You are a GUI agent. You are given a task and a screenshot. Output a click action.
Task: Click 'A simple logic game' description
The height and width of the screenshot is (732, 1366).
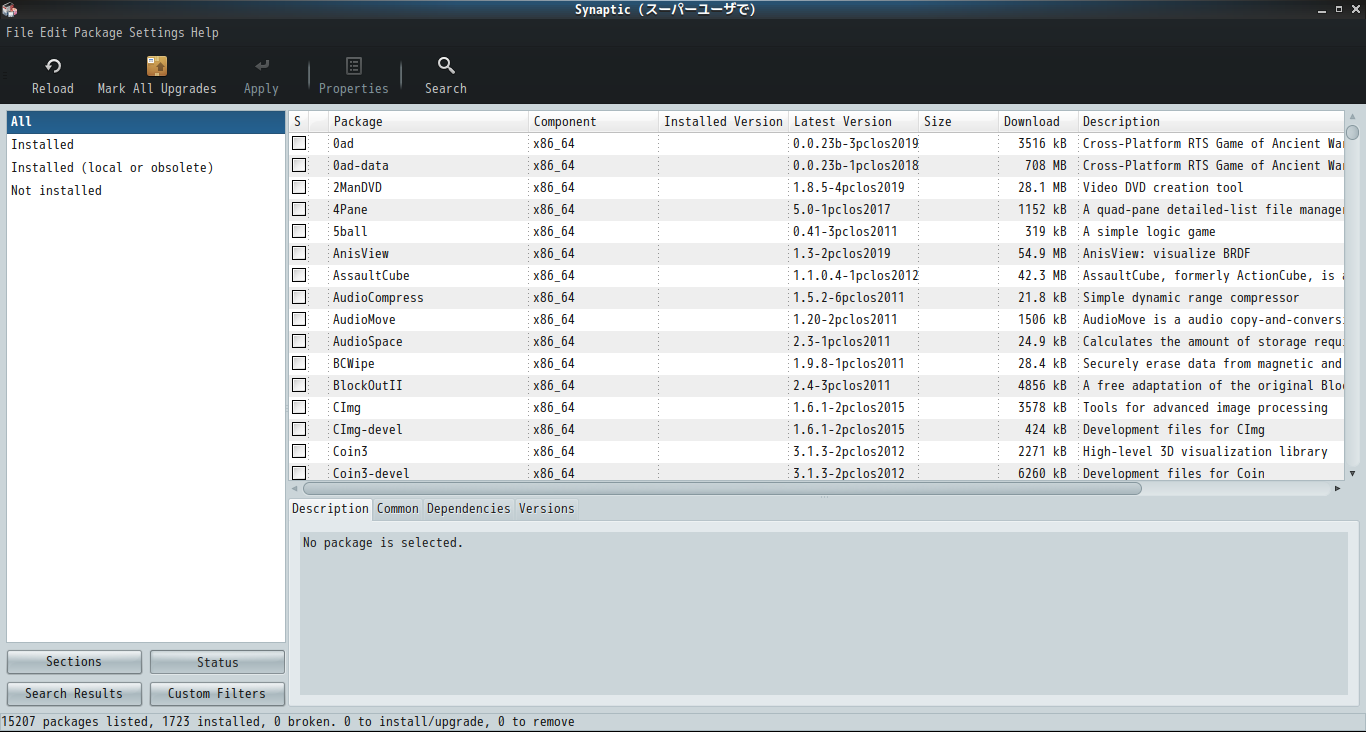tap(1149, 231)
